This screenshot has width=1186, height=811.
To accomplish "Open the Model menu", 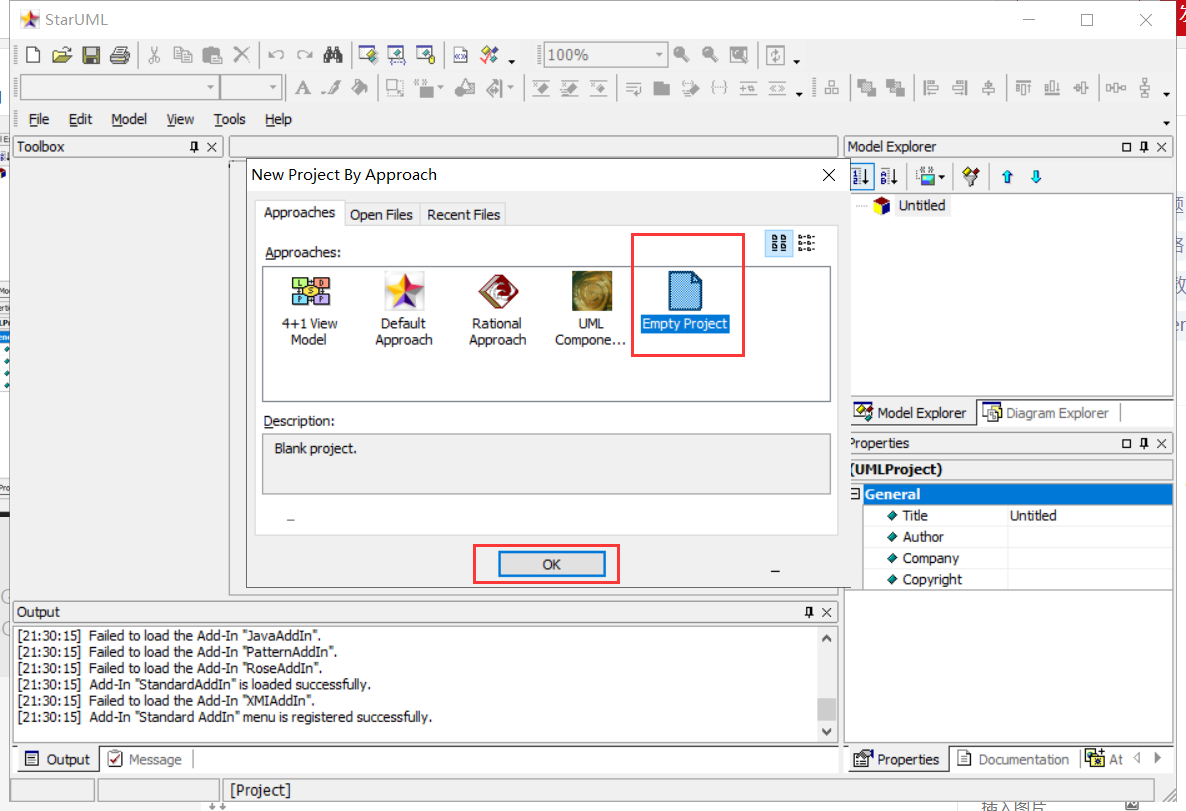I will tap(129, 120).
